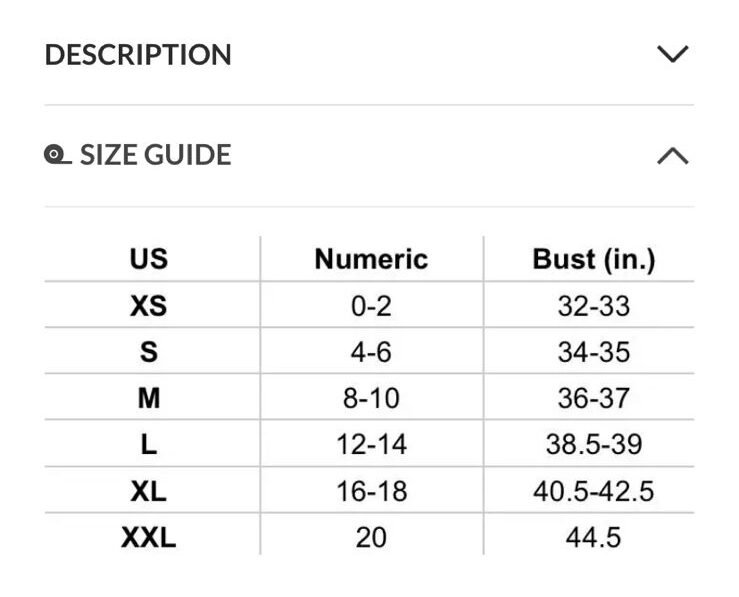Click the XL size row label
This screenshot has width=739, height=597.
pyautogui.click(x=149, y=491)
